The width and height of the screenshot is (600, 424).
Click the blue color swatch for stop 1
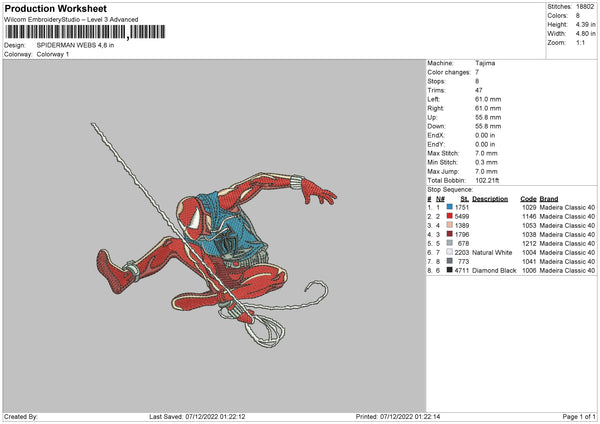[451, 207]
